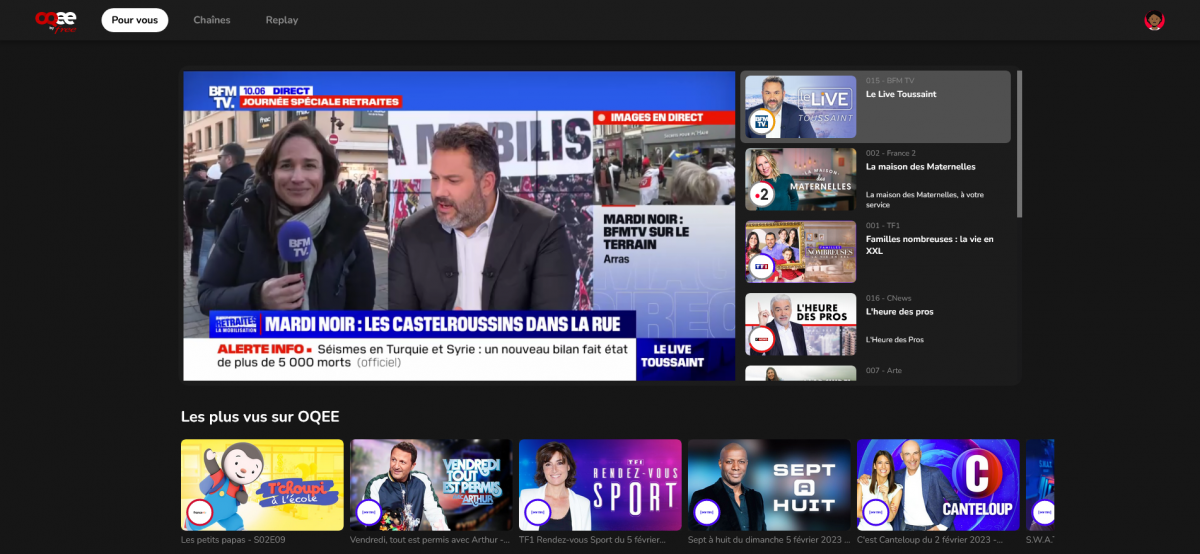Image resolution: width=1200 pixels, height=554 pixels.
Task: Click the France 2 channel logo badge
Action: 762,194
